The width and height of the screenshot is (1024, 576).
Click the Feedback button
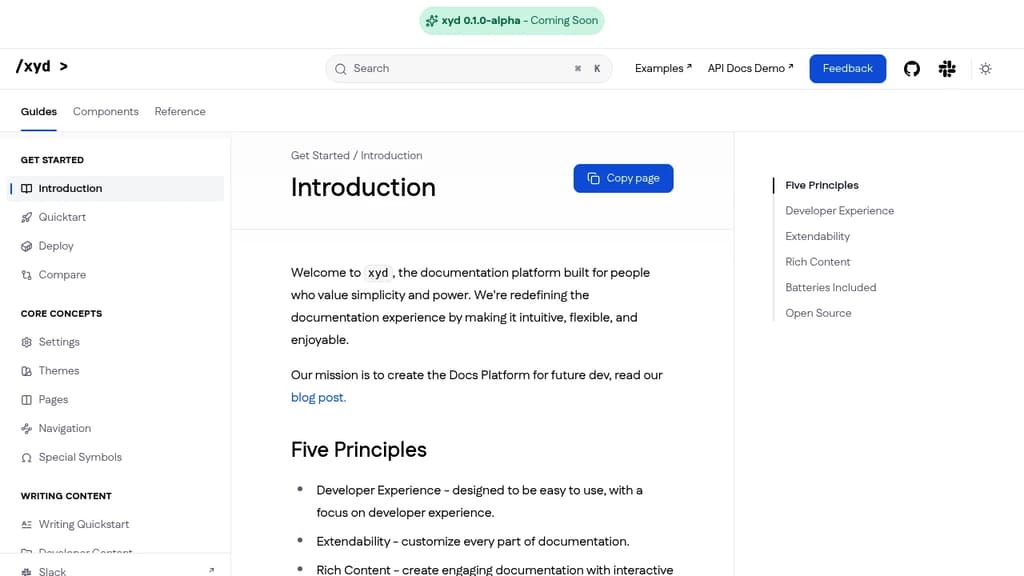tap(847, 68)
